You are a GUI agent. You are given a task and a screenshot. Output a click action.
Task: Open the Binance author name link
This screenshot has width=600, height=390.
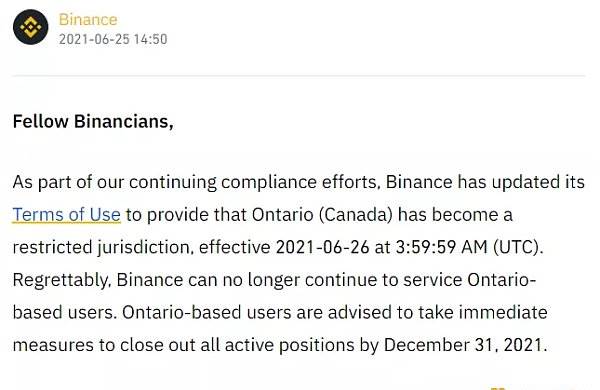88,20
